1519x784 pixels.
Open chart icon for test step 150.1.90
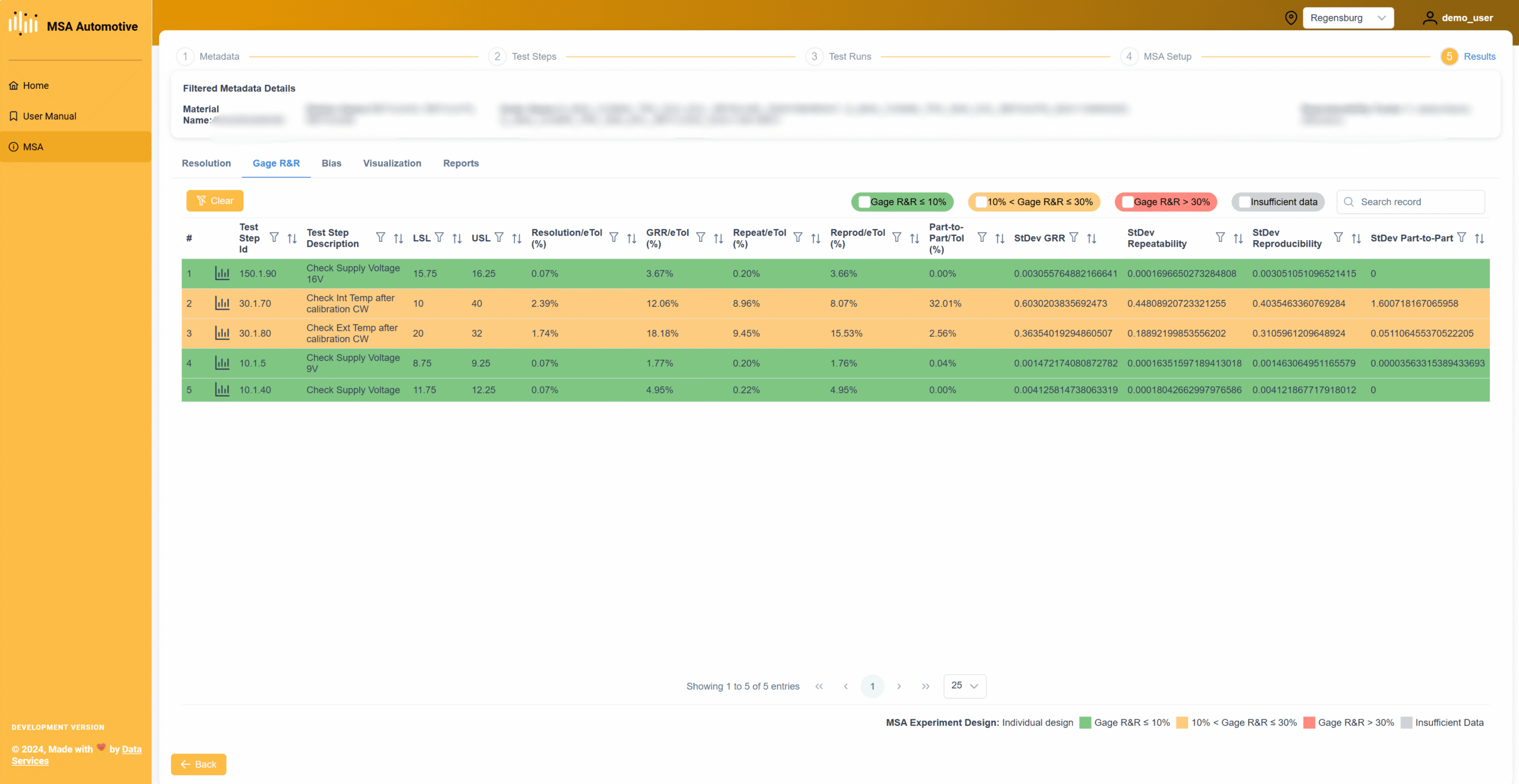222,273
